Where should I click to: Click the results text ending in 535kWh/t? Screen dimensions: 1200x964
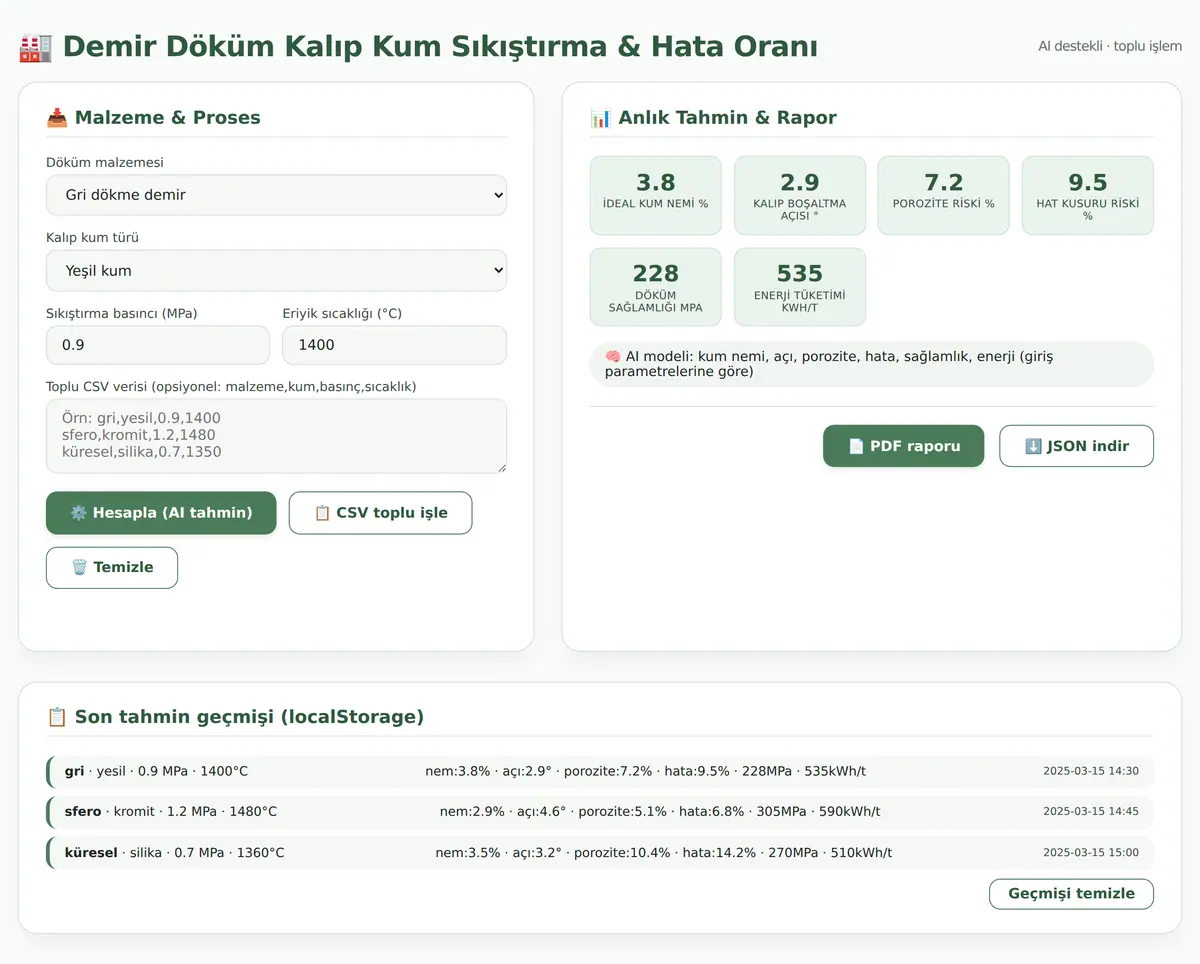[646, 771]
